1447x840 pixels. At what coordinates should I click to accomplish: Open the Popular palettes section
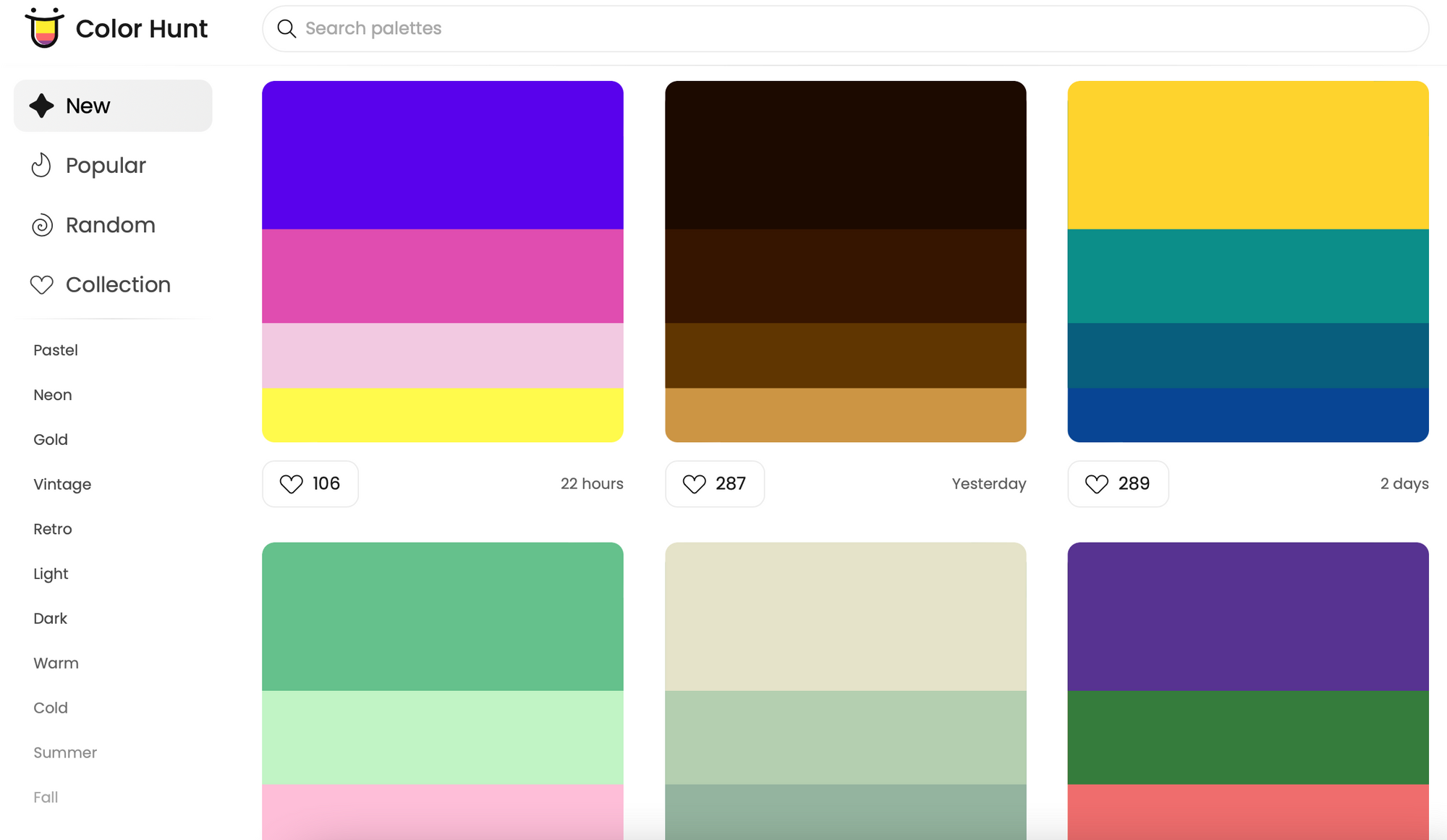point(106,166)
